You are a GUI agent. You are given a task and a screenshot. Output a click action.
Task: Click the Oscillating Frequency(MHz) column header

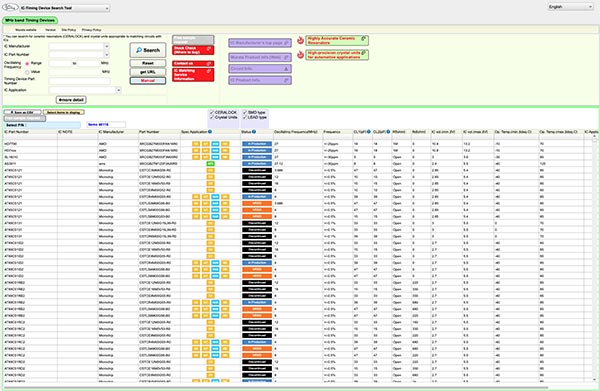297,132
